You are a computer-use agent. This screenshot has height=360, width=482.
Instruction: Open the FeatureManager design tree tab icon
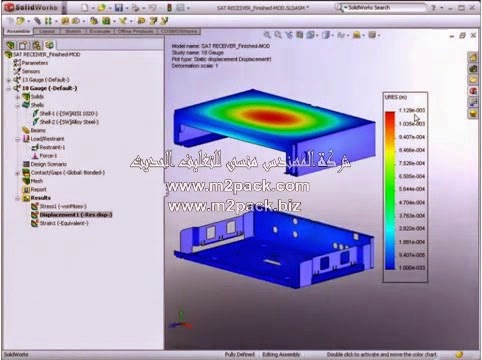(11, 45)
